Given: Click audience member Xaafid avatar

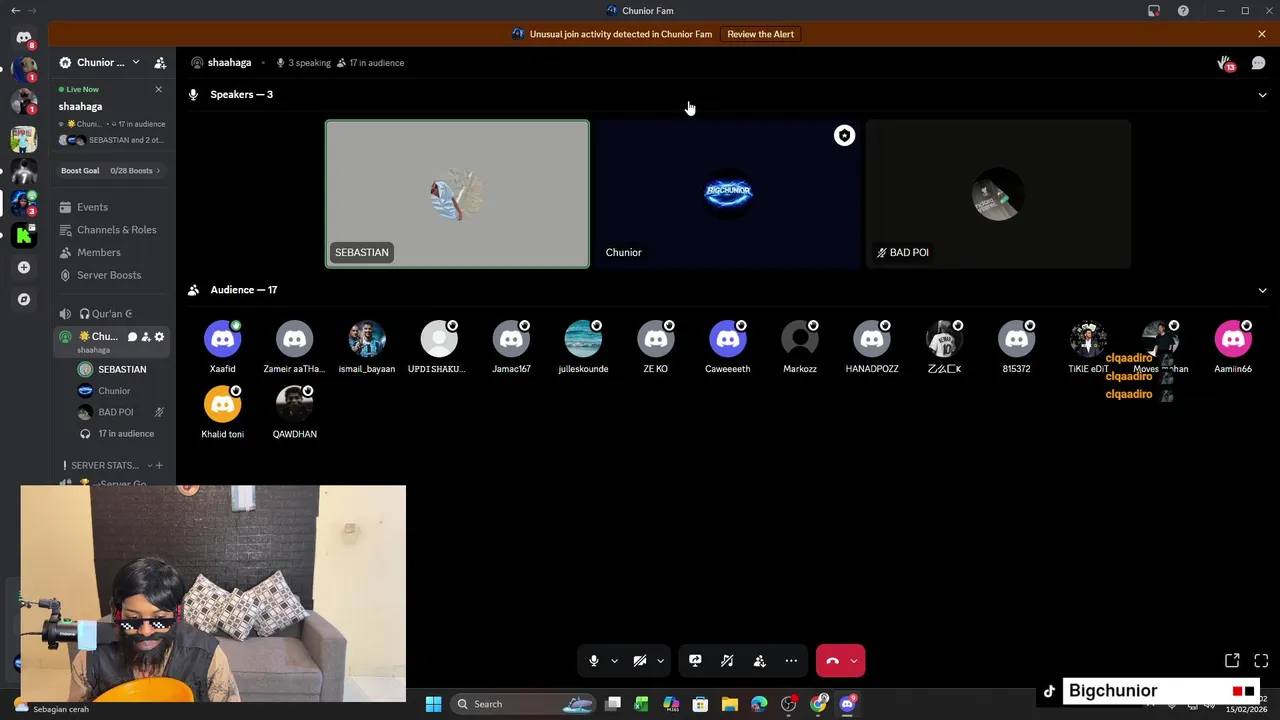Looking at the screenshot, I should [222, 339].
